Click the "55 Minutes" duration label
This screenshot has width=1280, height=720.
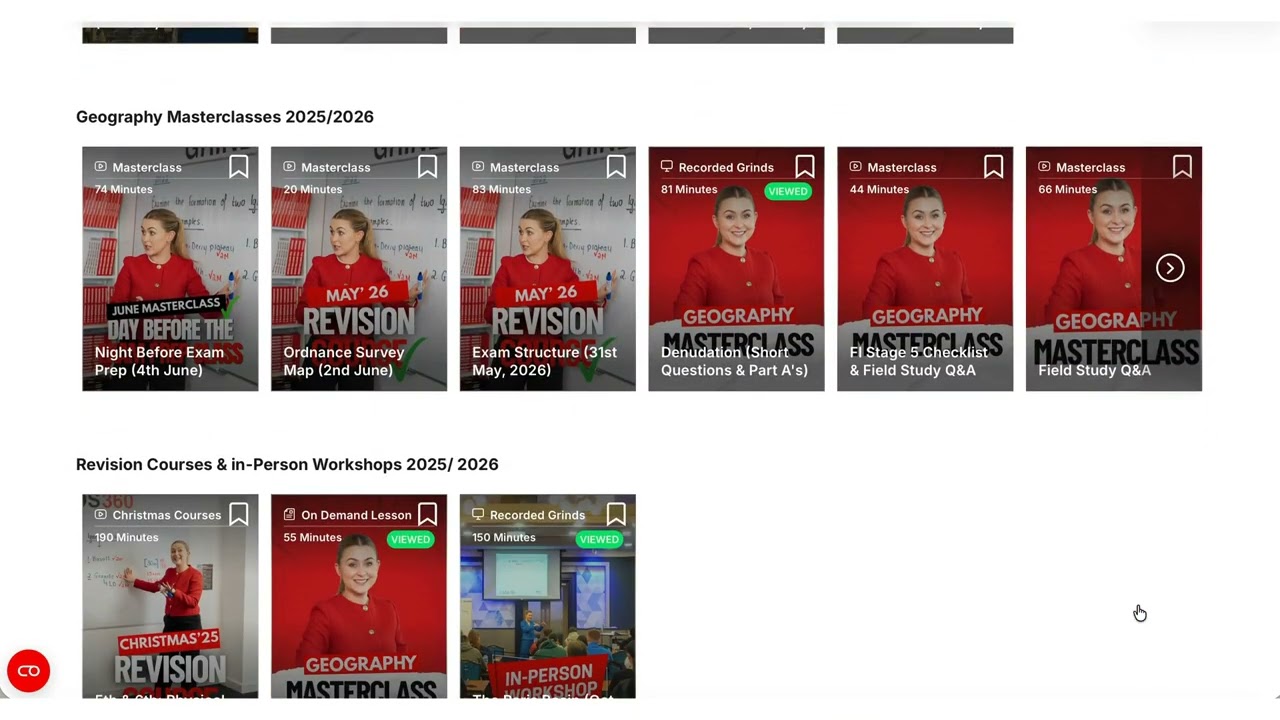coord(313,537)
